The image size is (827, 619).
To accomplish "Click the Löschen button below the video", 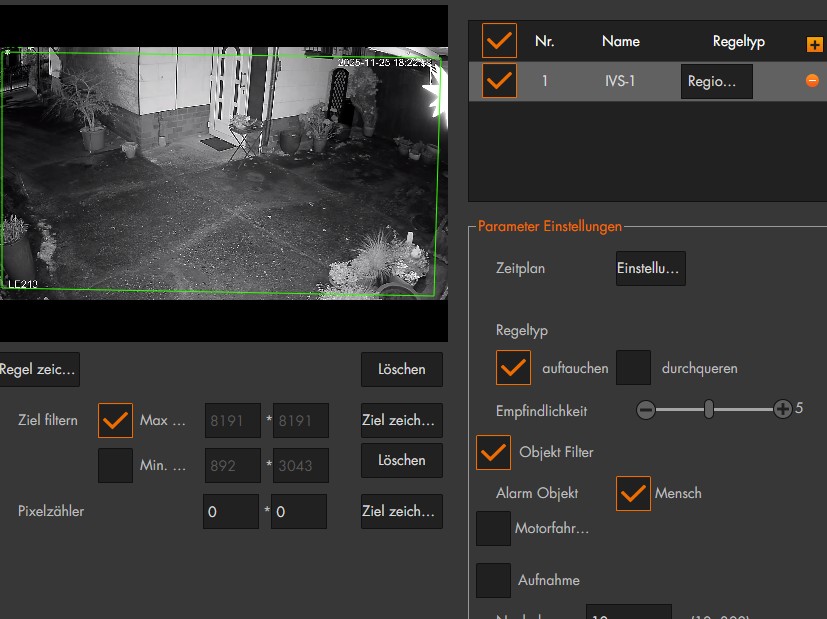I will [x=401, y=369].
